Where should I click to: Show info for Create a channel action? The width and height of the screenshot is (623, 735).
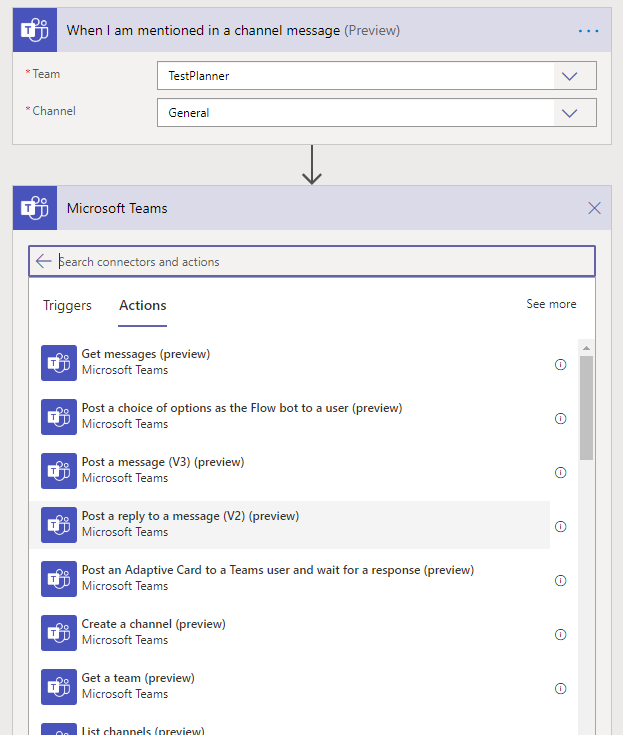(x=561, y=634)
